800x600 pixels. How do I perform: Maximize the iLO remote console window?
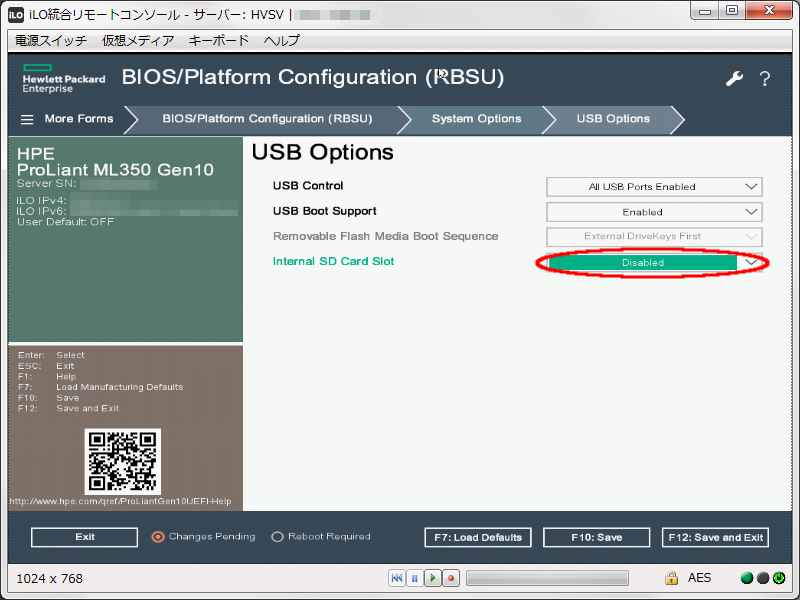[732, 11]
